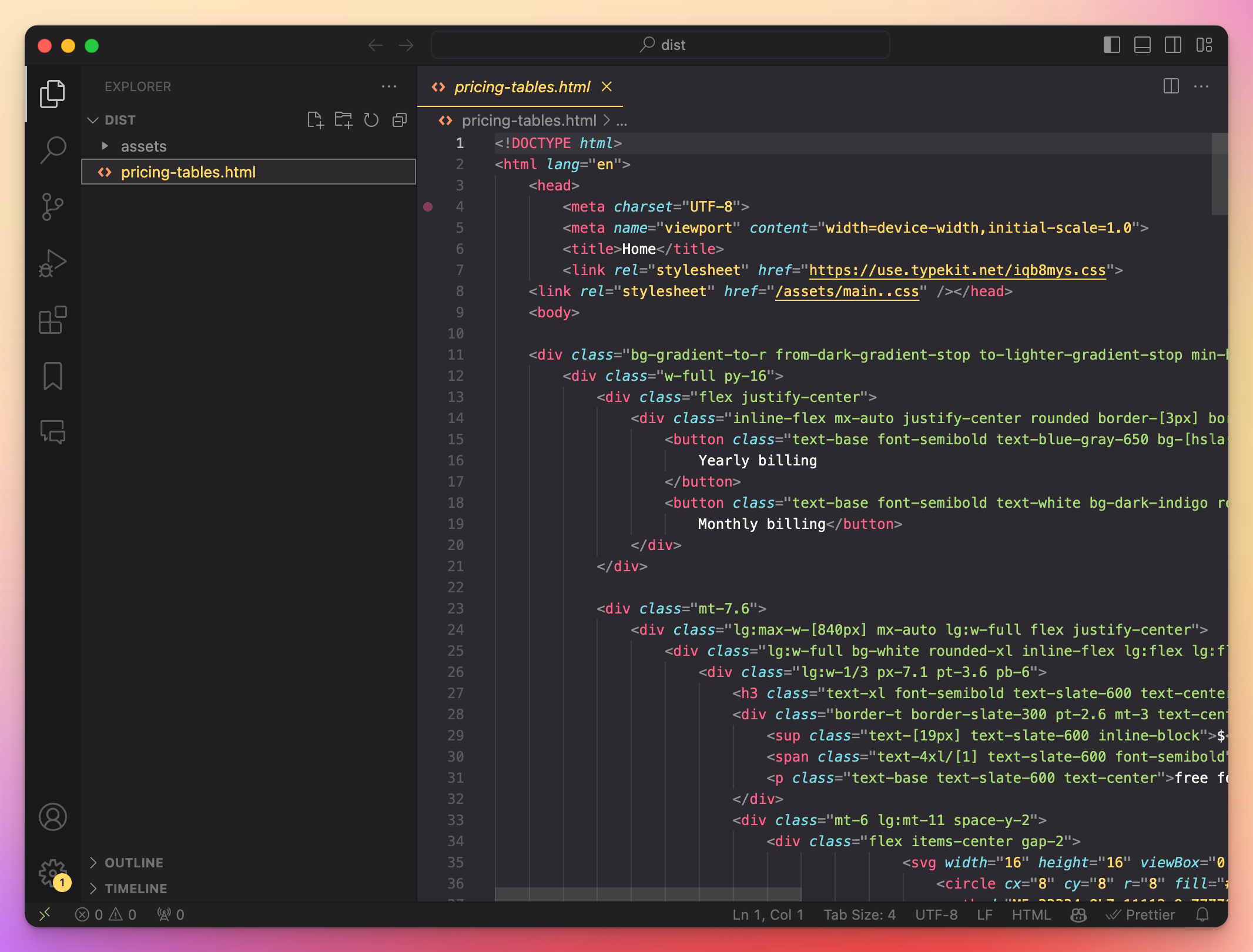Split the editor to the right

tap(1171, 86)
